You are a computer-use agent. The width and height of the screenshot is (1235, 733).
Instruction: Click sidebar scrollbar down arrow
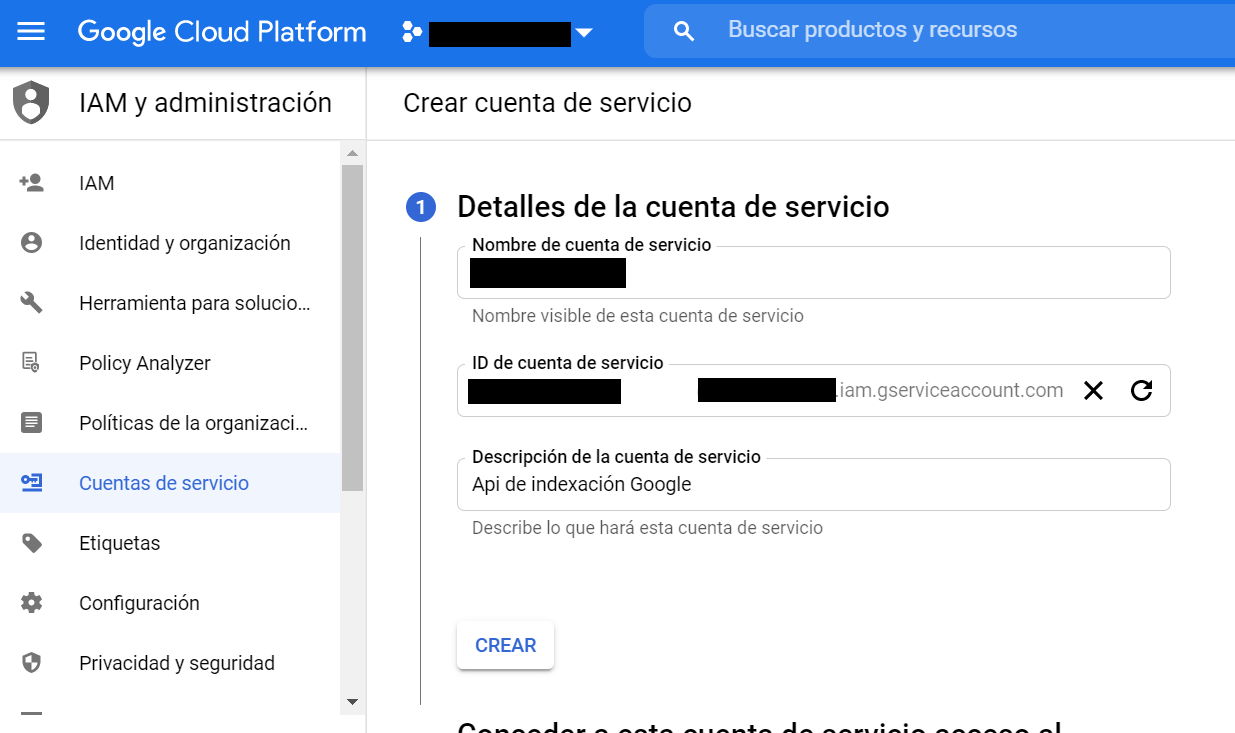click(352, 702)
